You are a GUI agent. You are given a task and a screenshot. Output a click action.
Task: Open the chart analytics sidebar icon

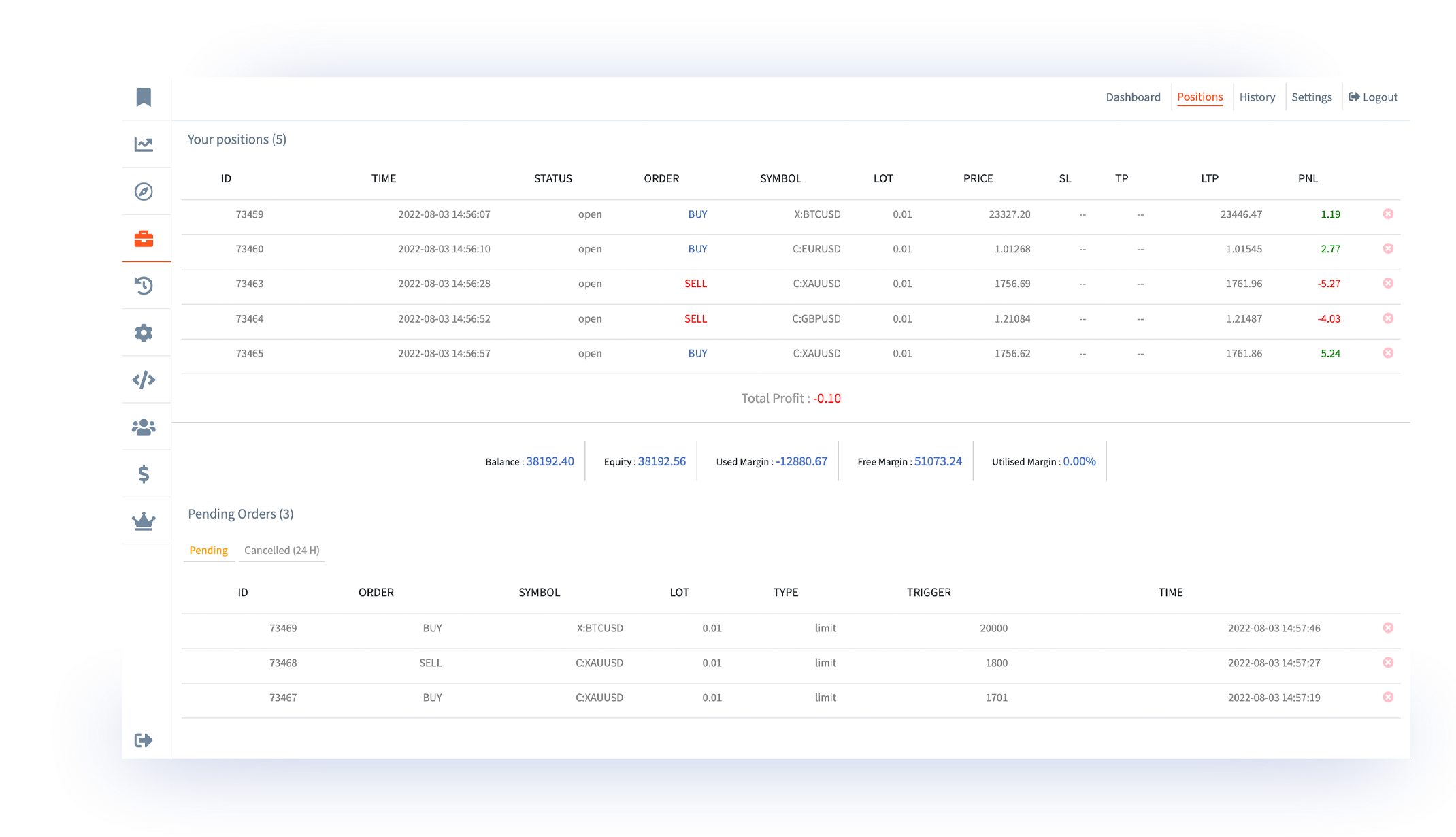(x=144, y=144)
